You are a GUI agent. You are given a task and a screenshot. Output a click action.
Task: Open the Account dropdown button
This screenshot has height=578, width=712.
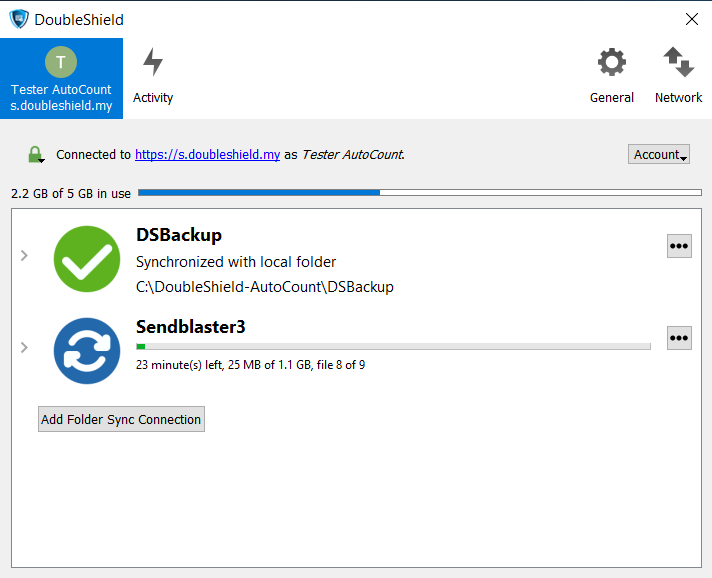pyautogui.click(x=659, y=154)
